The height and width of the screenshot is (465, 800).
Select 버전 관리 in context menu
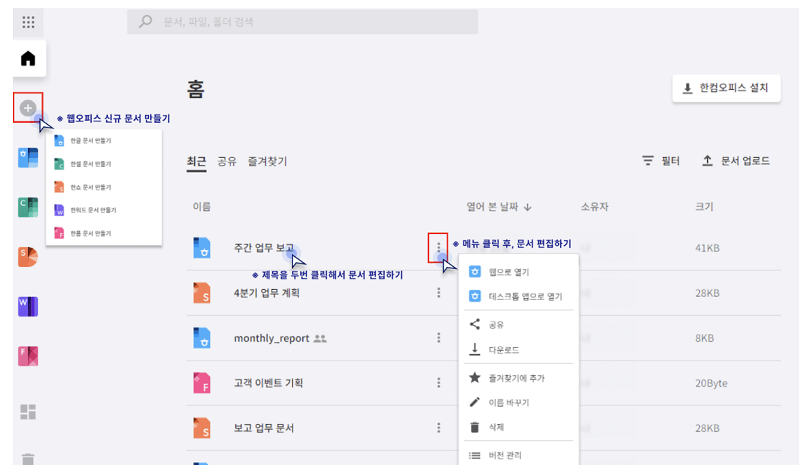[x=518, y=455]
